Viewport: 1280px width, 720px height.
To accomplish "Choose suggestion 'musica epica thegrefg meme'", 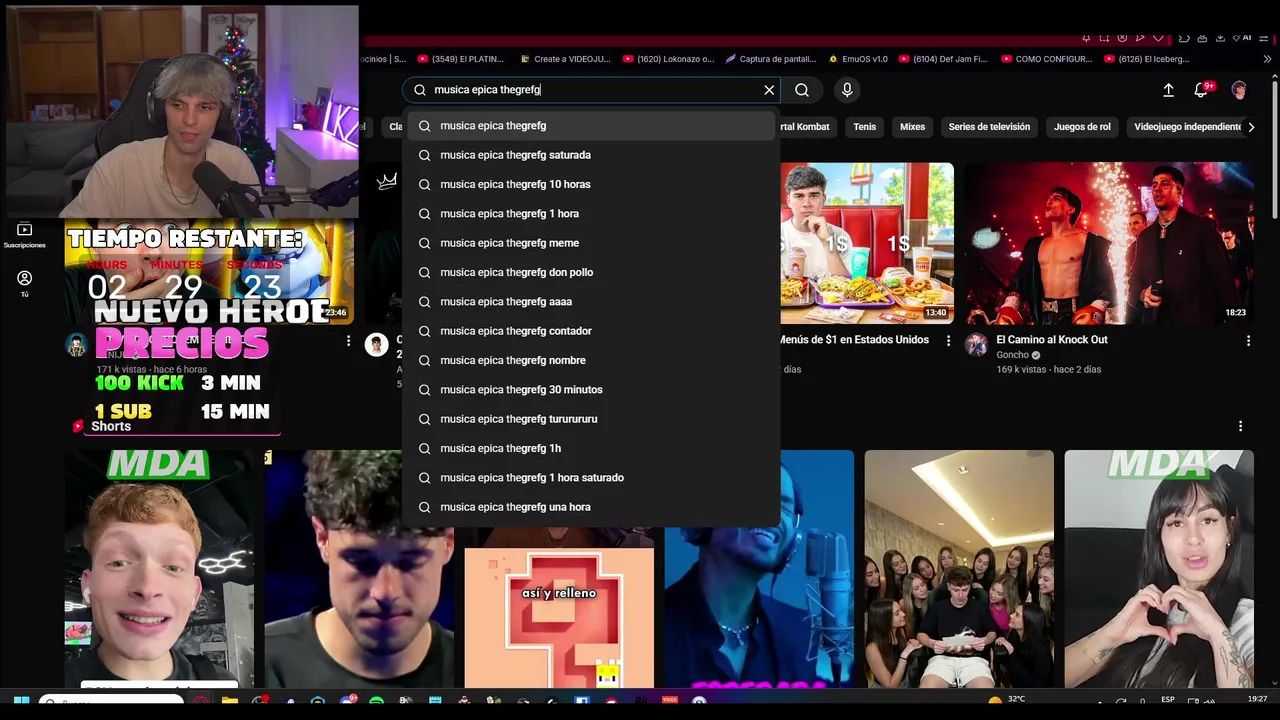I will (591, 243).
